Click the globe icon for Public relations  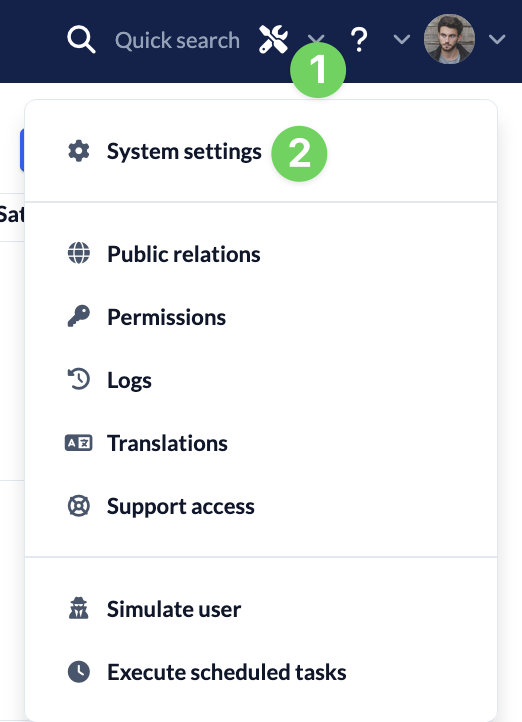(79, 253)
